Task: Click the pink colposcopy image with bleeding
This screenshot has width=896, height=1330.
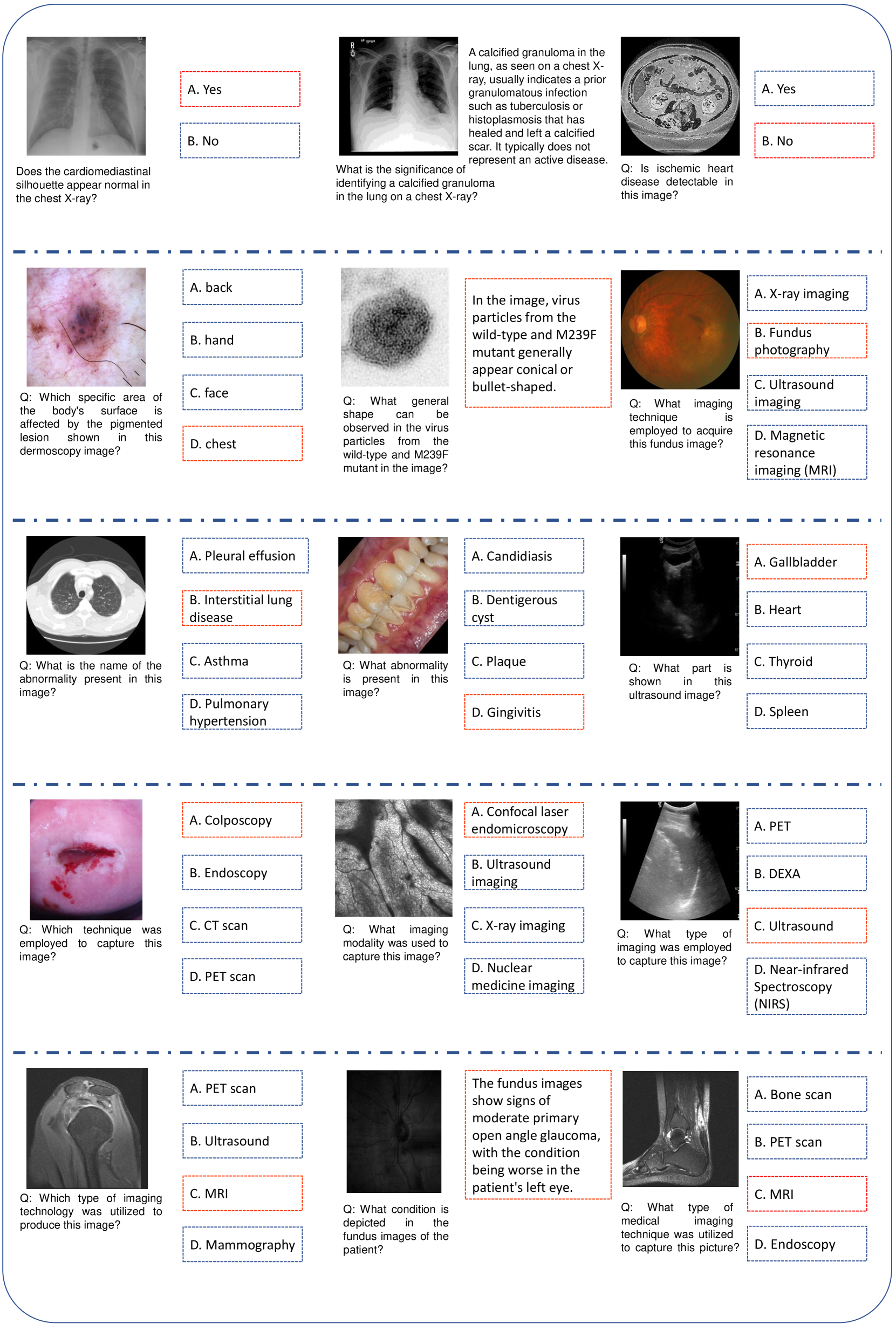Action: pos(86,860)
